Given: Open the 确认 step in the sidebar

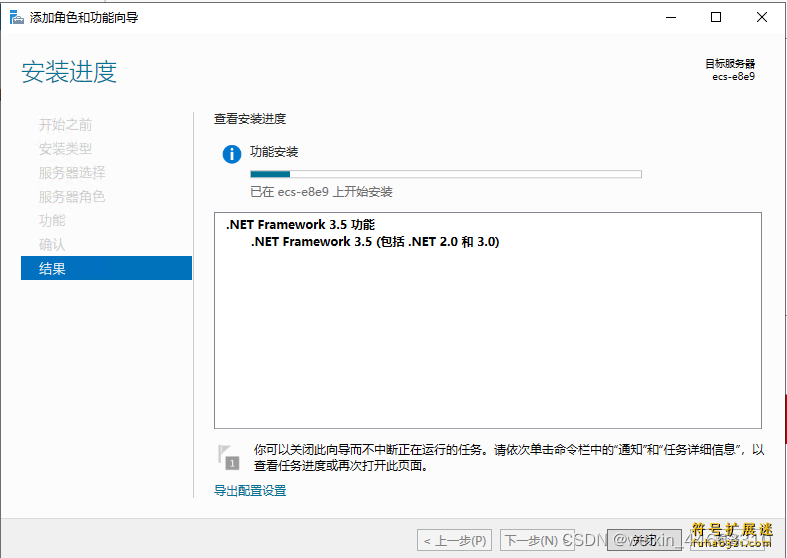Looking at the screenshot, I should (x=52, y=245).
